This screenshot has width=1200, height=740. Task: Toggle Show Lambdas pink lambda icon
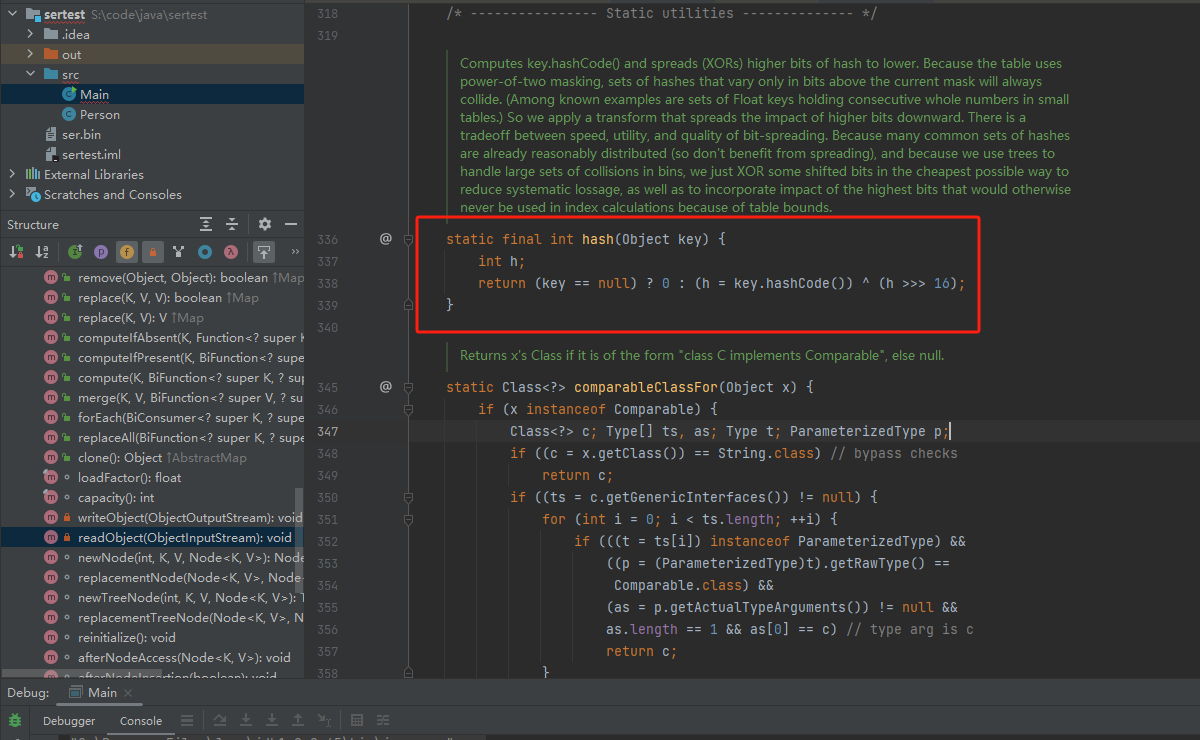click(230, 252)
